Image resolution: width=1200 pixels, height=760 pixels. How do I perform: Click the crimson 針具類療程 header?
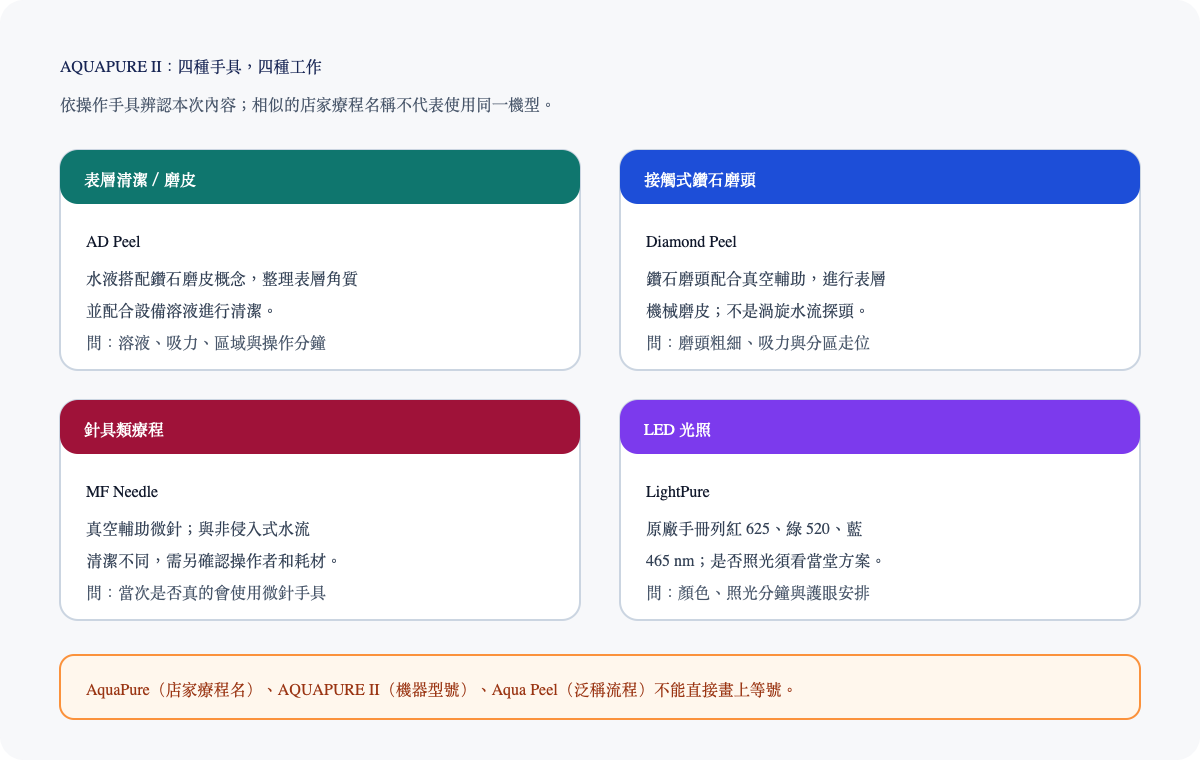tap(320, 428)
